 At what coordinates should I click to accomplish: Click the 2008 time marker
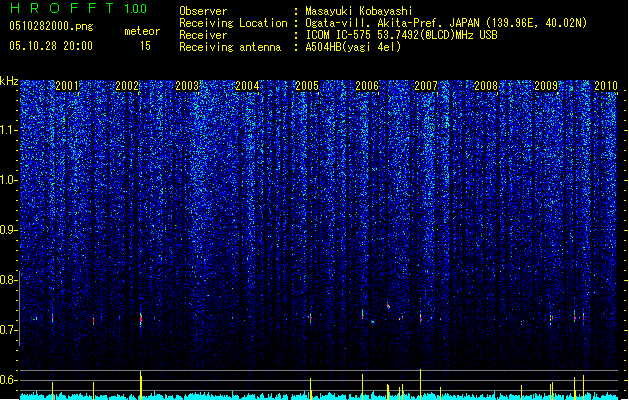click(x=486, y=86)
